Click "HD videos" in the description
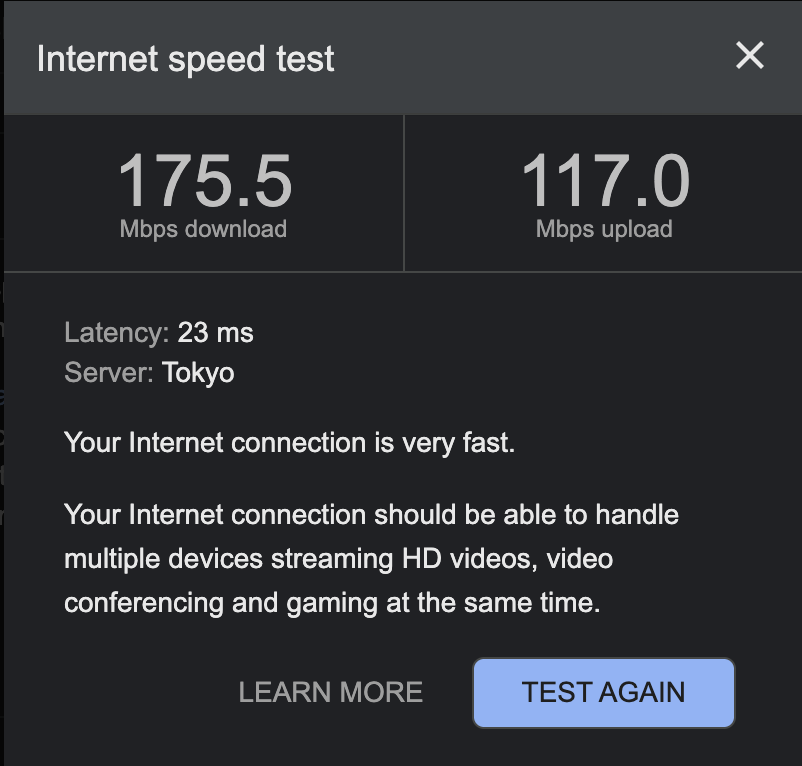The width and height of the screenshot is (802, 766). point(466,558)
